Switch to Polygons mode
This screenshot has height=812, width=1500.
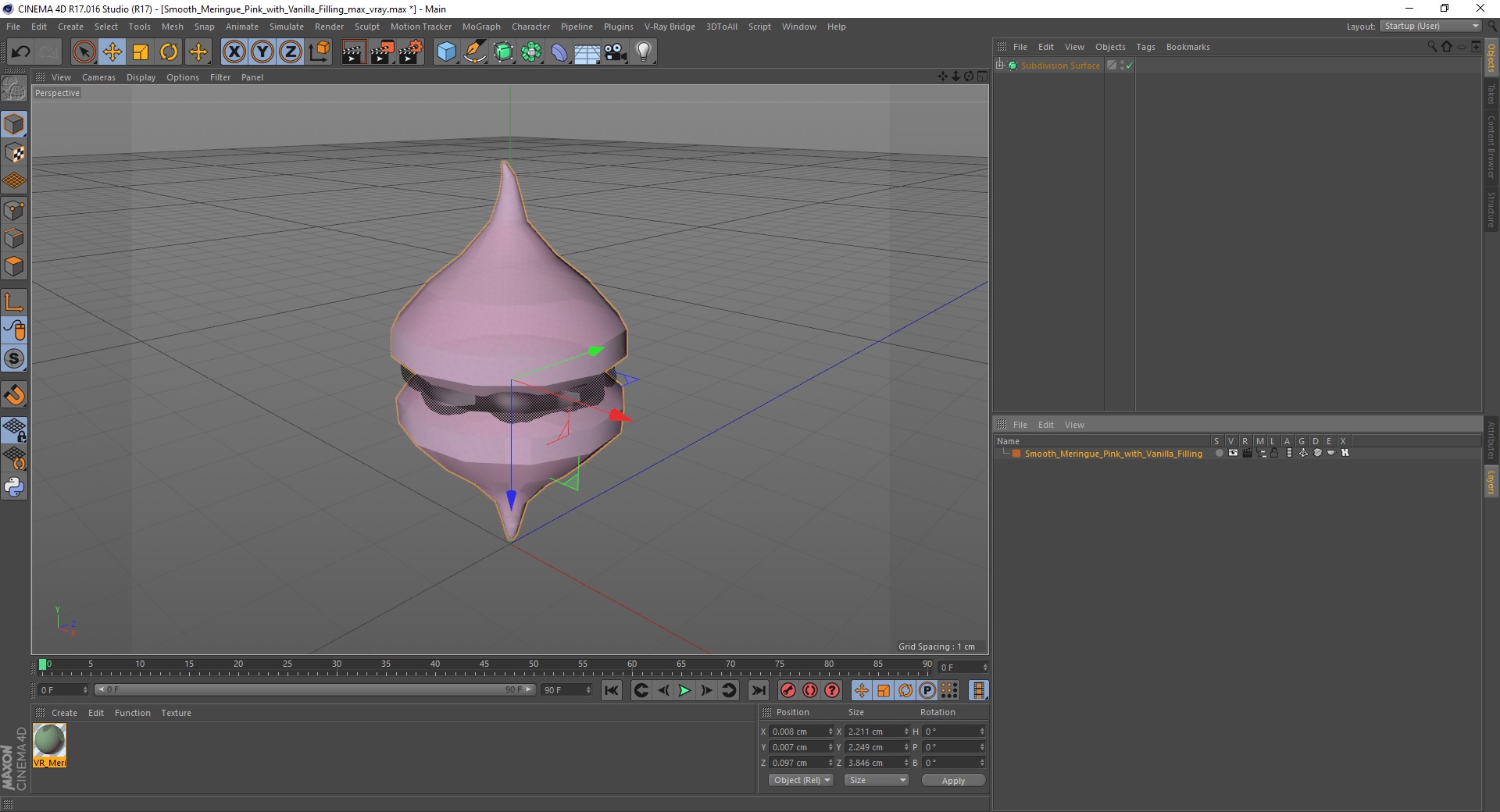(14, 266)
